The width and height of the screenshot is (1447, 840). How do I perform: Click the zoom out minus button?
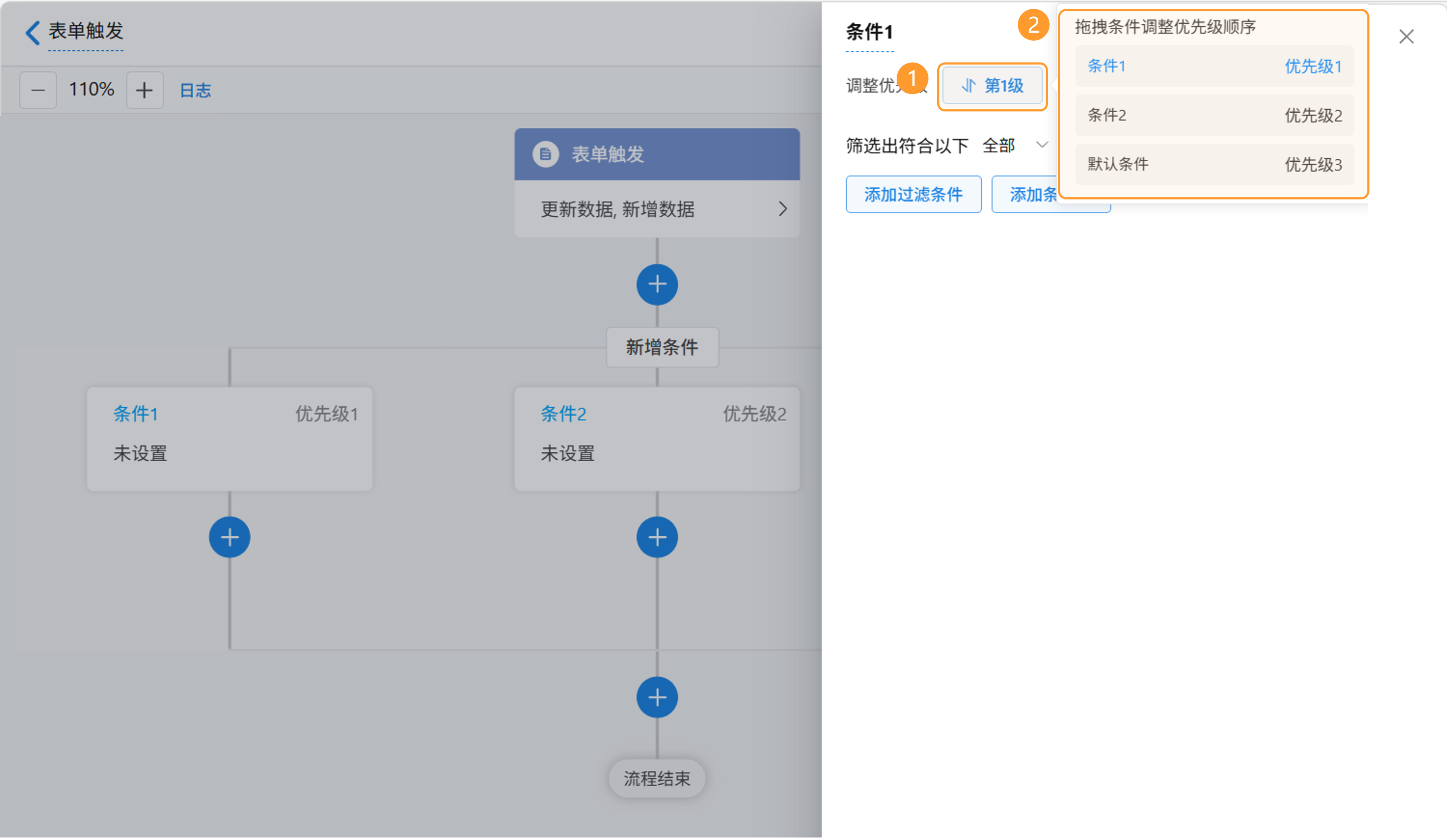[38, 90]
